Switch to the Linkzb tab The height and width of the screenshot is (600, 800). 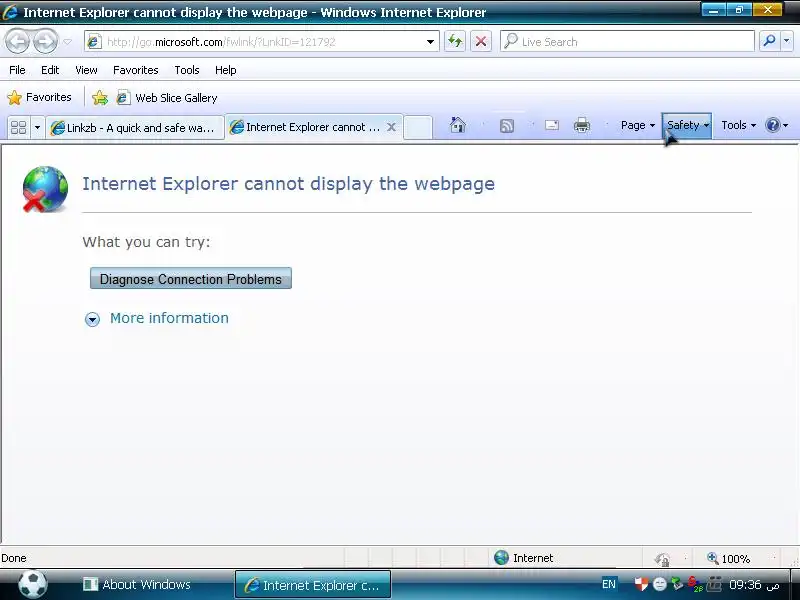(x=135, y=128)
